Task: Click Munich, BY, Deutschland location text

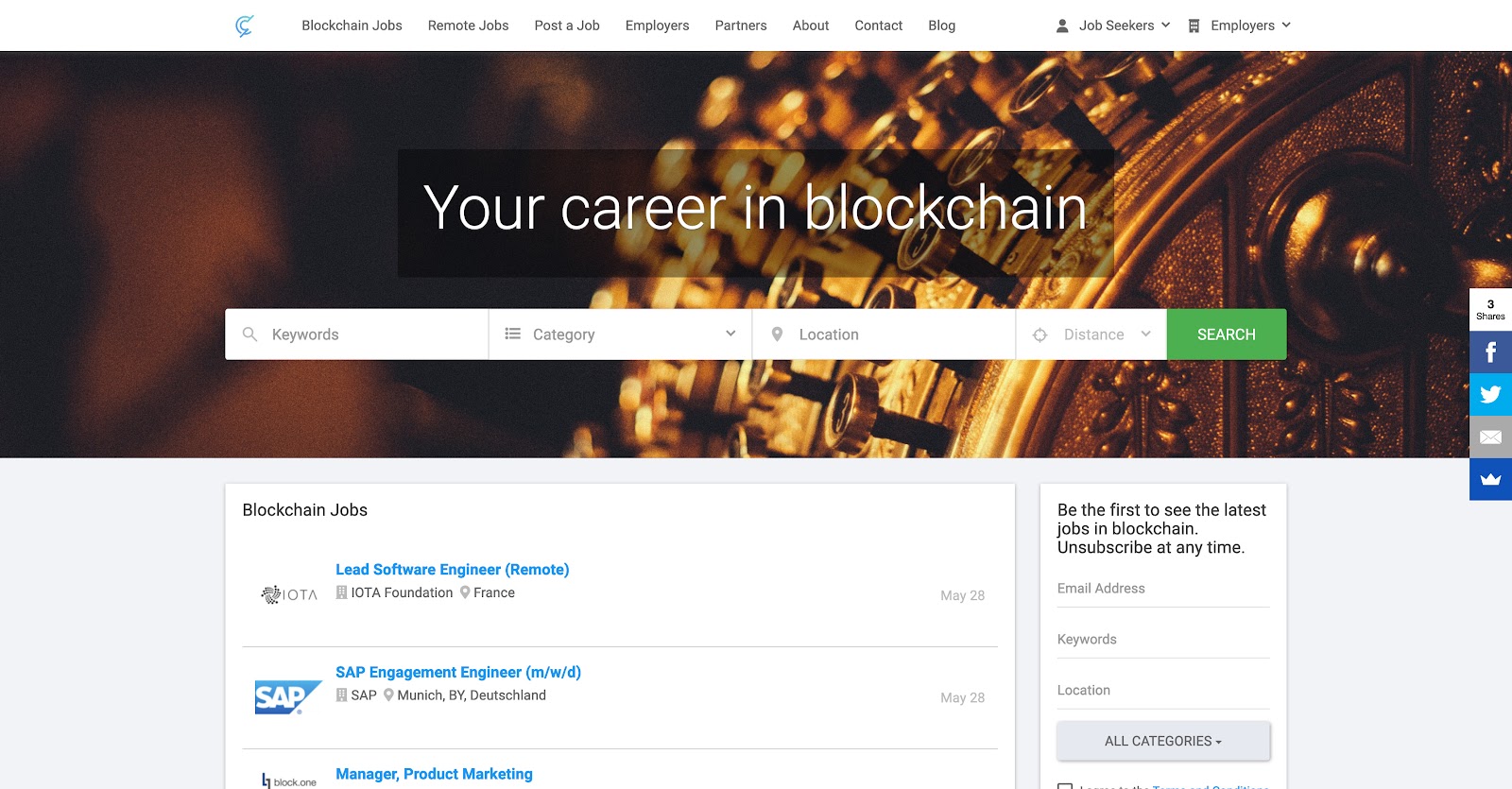Action: 472,695
